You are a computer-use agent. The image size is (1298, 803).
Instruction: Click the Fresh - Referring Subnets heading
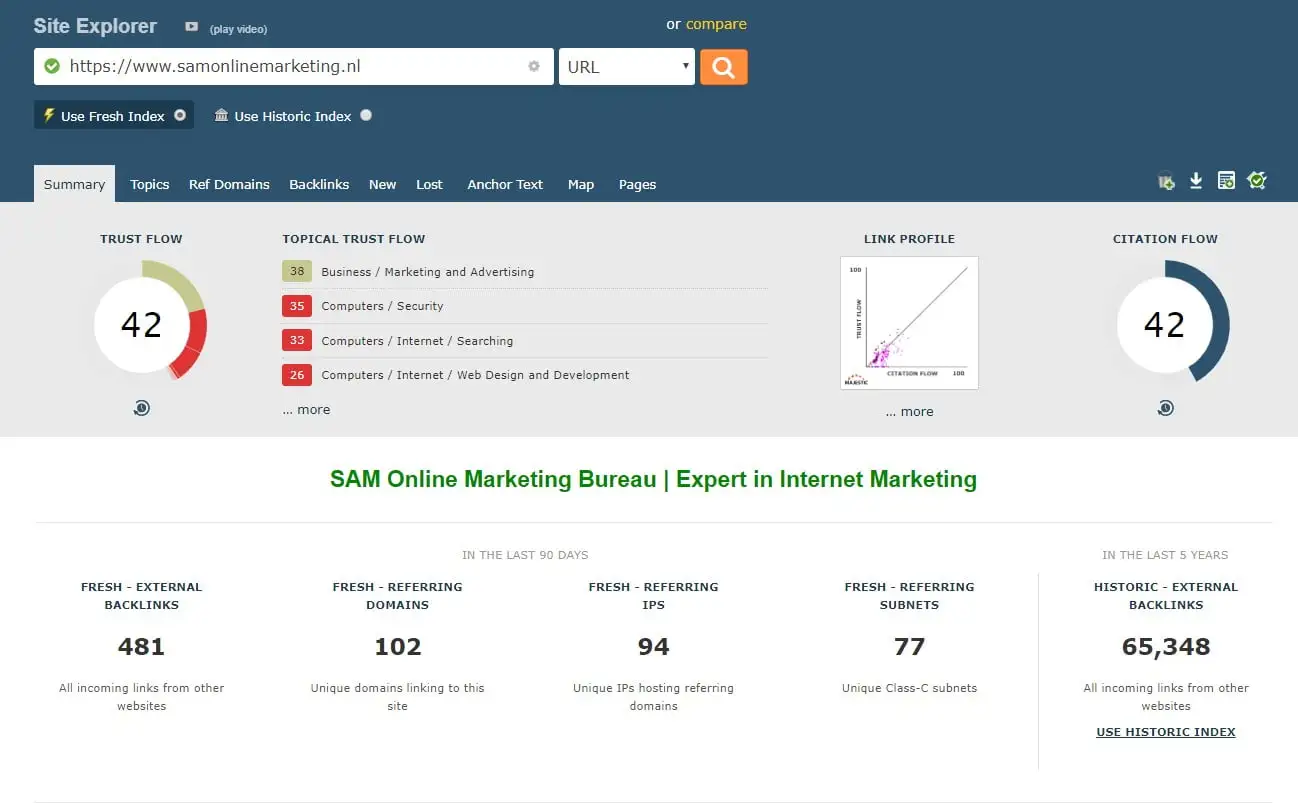(909, 596)
